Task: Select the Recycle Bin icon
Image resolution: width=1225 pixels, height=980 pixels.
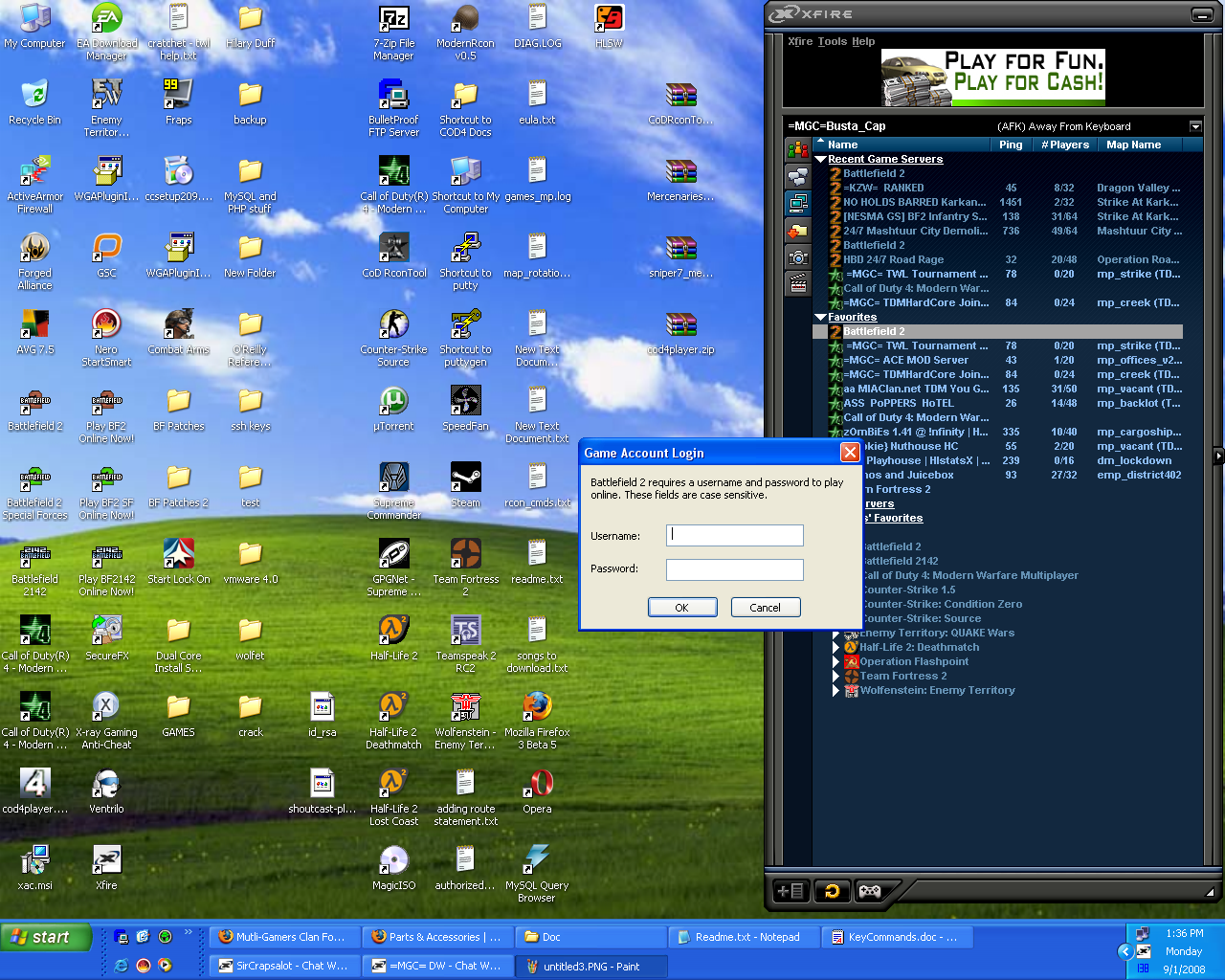Action: pos(34,101)
